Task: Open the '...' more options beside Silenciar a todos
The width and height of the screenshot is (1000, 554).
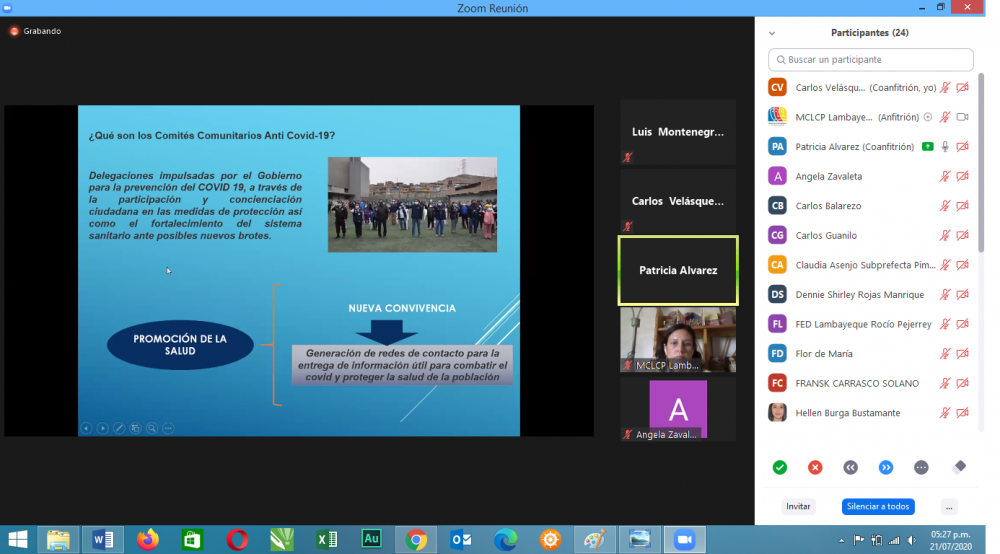Action: (x=949, y=507)
